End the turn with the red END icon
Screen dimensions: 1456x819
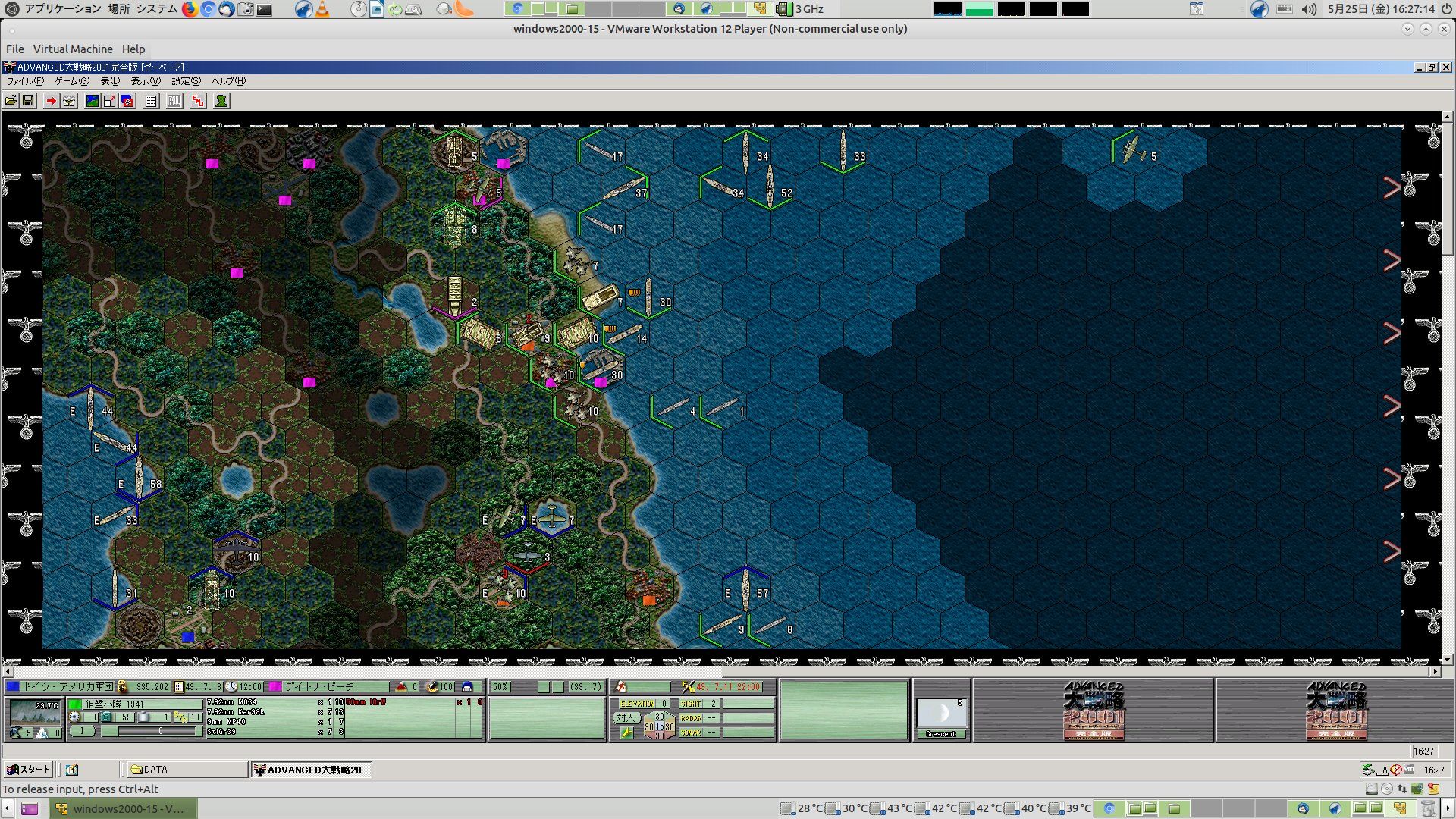(198, 101)
